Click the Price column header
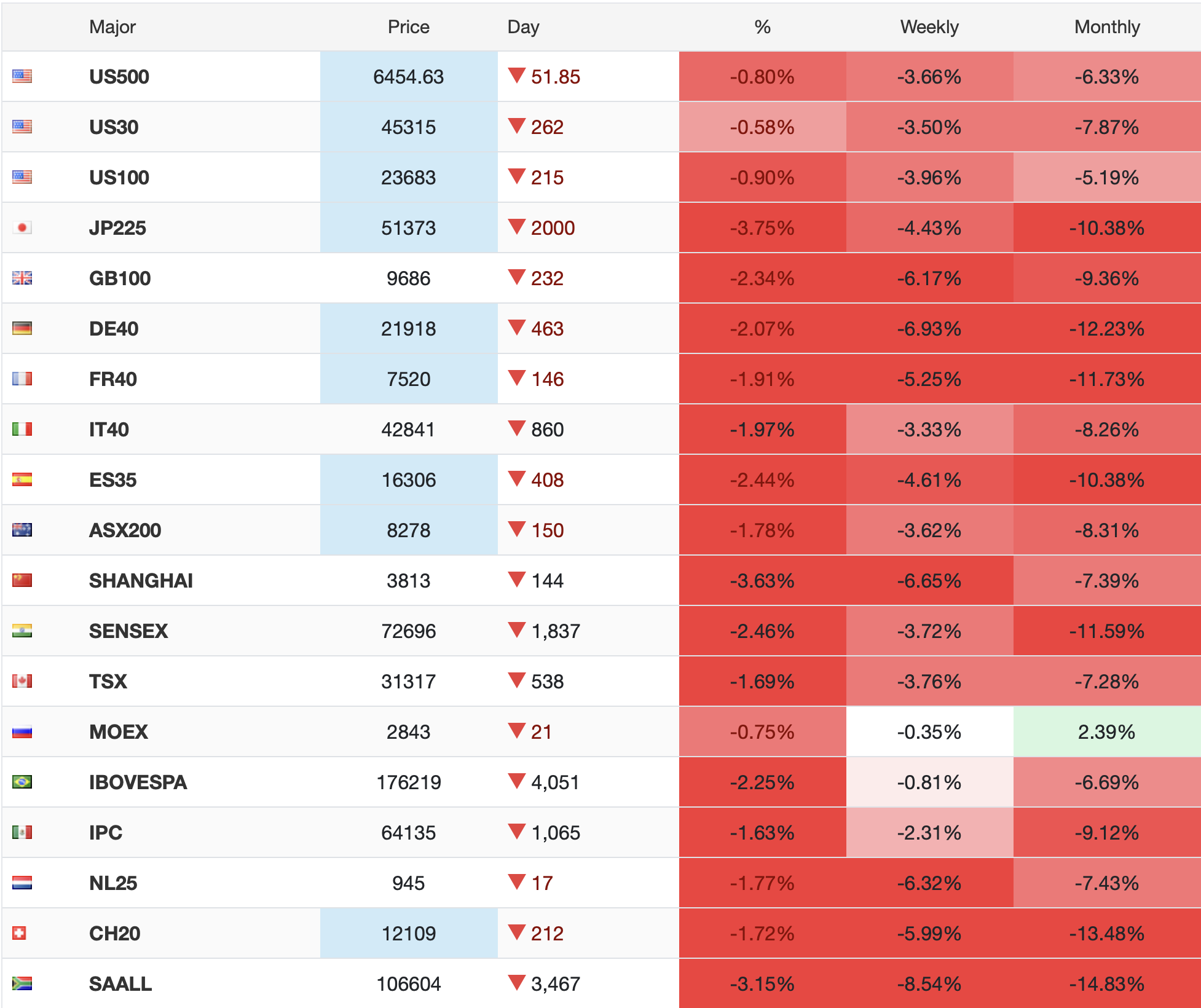 (x=408, y=27)
